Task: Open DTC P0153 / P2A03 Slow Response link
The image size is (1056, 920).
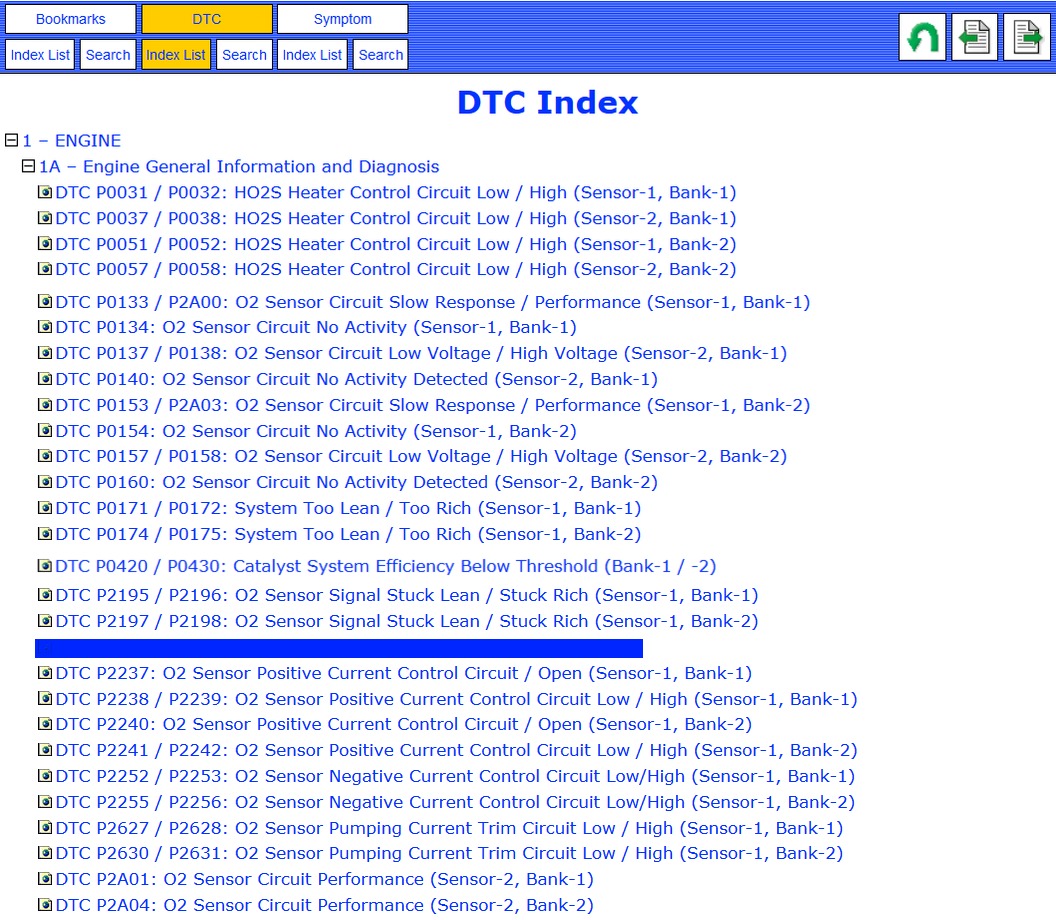Action: (x=432, y=405)
